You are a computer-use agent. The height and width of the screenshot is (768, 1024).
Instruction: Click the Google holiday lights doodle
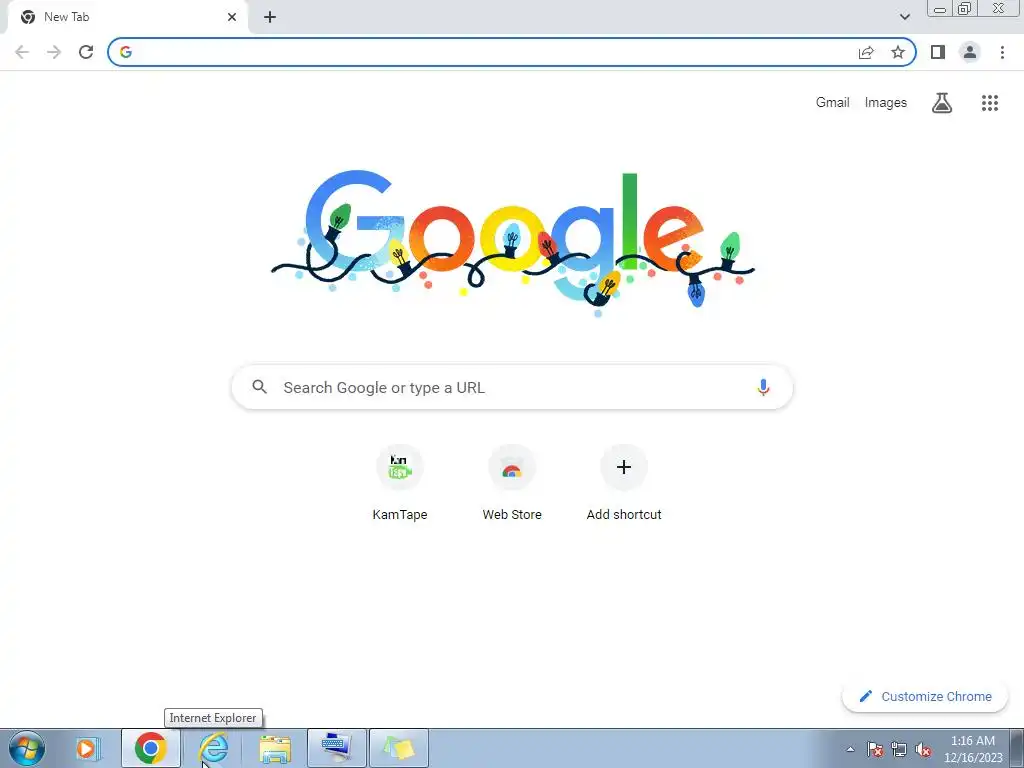coord(513,243)
